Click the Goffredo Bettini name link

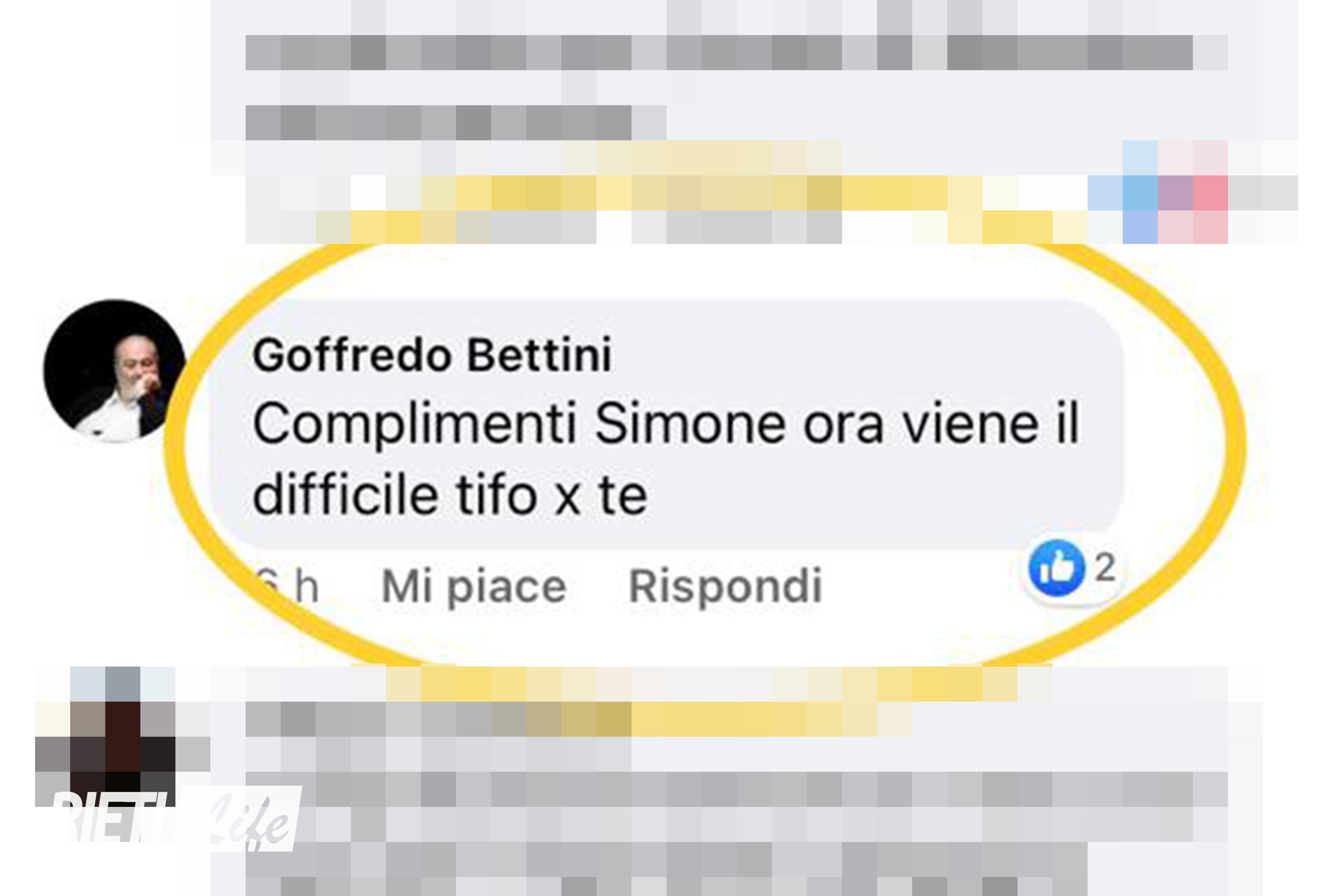432,355
